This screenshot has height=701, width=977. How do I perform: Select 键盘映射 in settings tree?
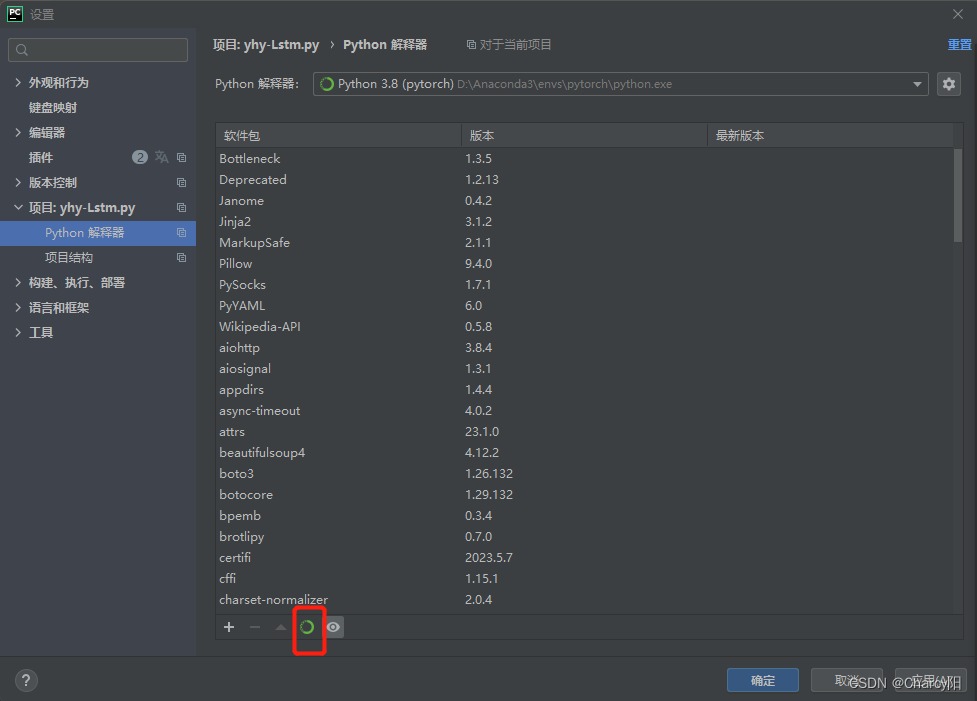pos(53,108)
